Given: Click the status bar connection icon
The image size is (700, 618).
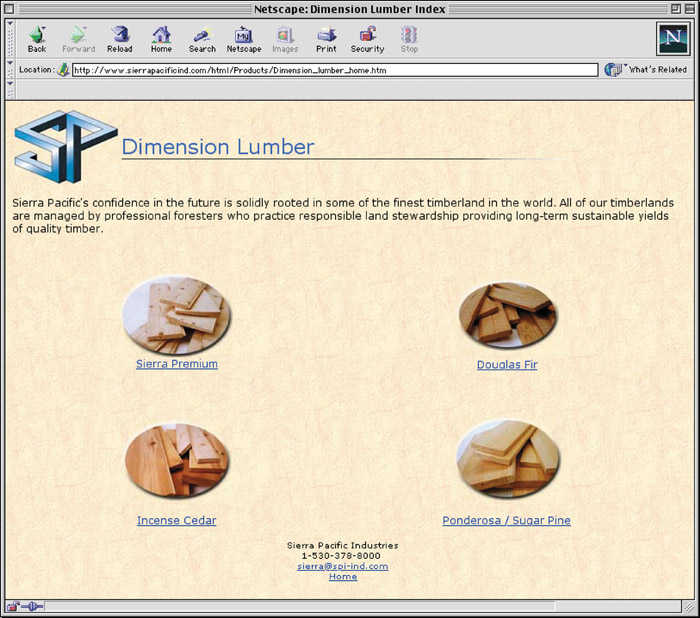Looking at the screenshot, I should (32, 606).
